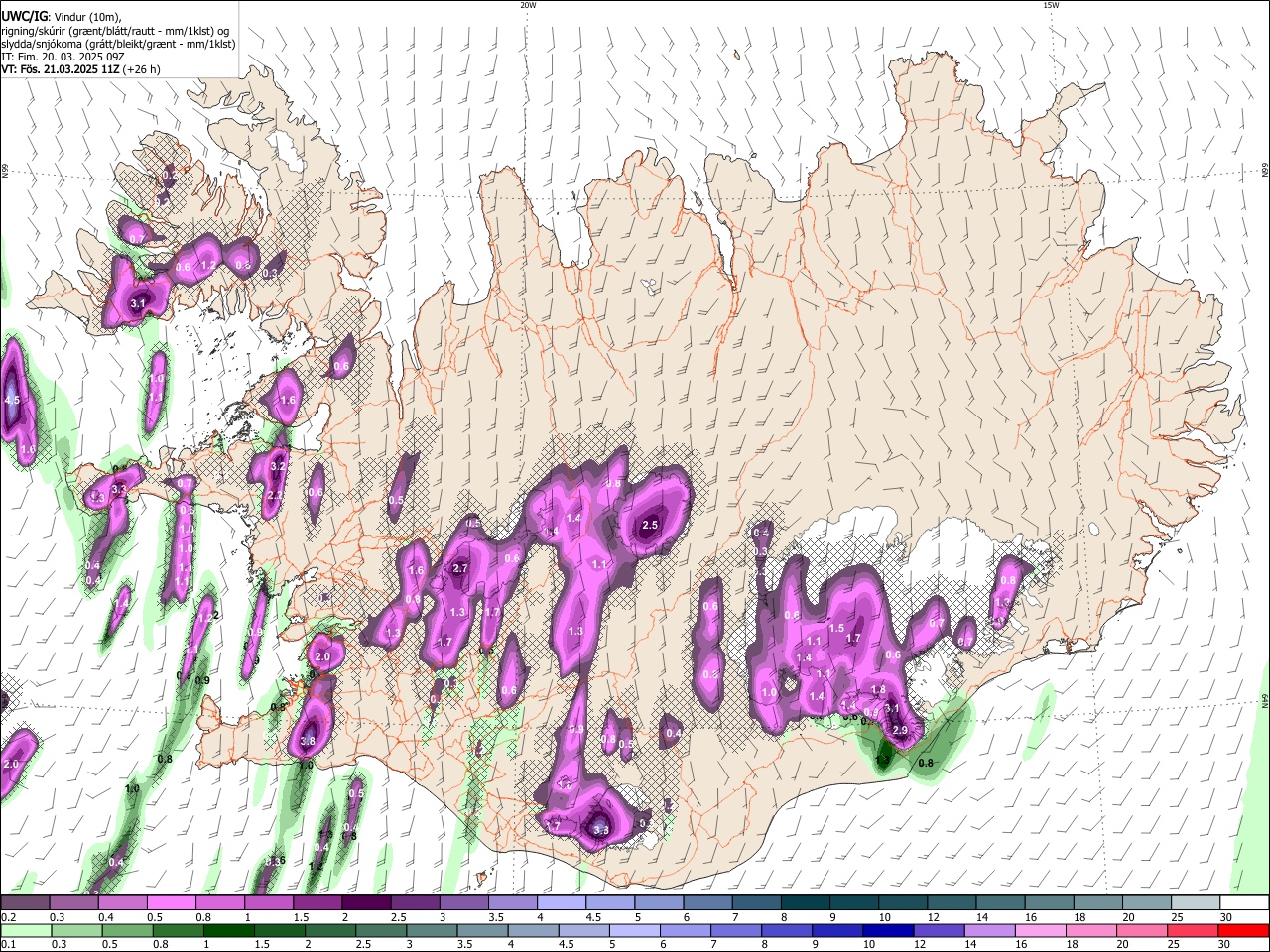Click the dark teal swatch between 9 and 10 on upper scale

pyautogui.click(x=853, y=903)
